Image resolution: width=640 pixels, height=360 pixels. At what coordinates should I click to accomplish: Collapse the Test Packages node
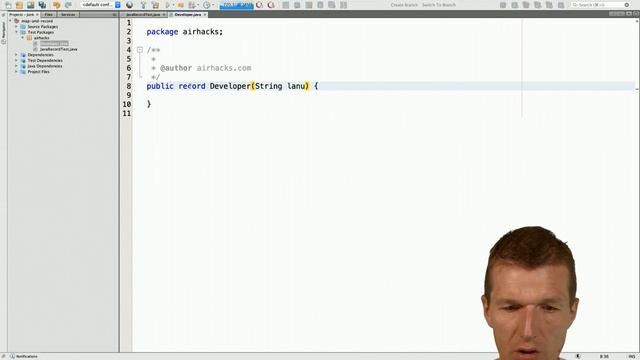tap(16, 32)
